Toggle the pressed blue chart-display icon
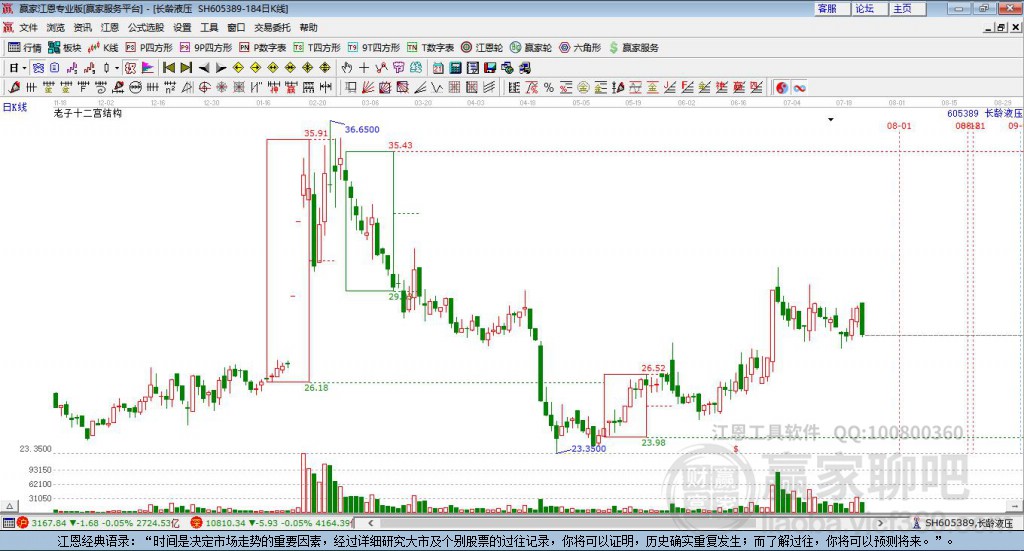This screenshot has height=551, width=1024. [x=39, y=68]
